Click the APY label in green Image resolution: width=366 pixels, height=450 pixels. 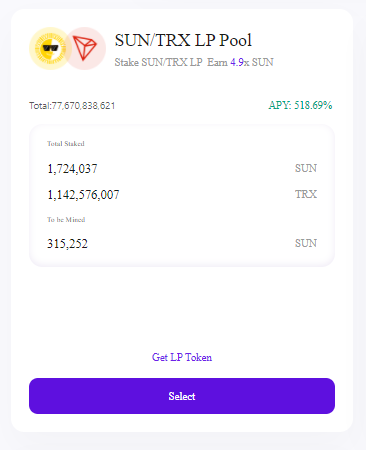tap(280, 105)
